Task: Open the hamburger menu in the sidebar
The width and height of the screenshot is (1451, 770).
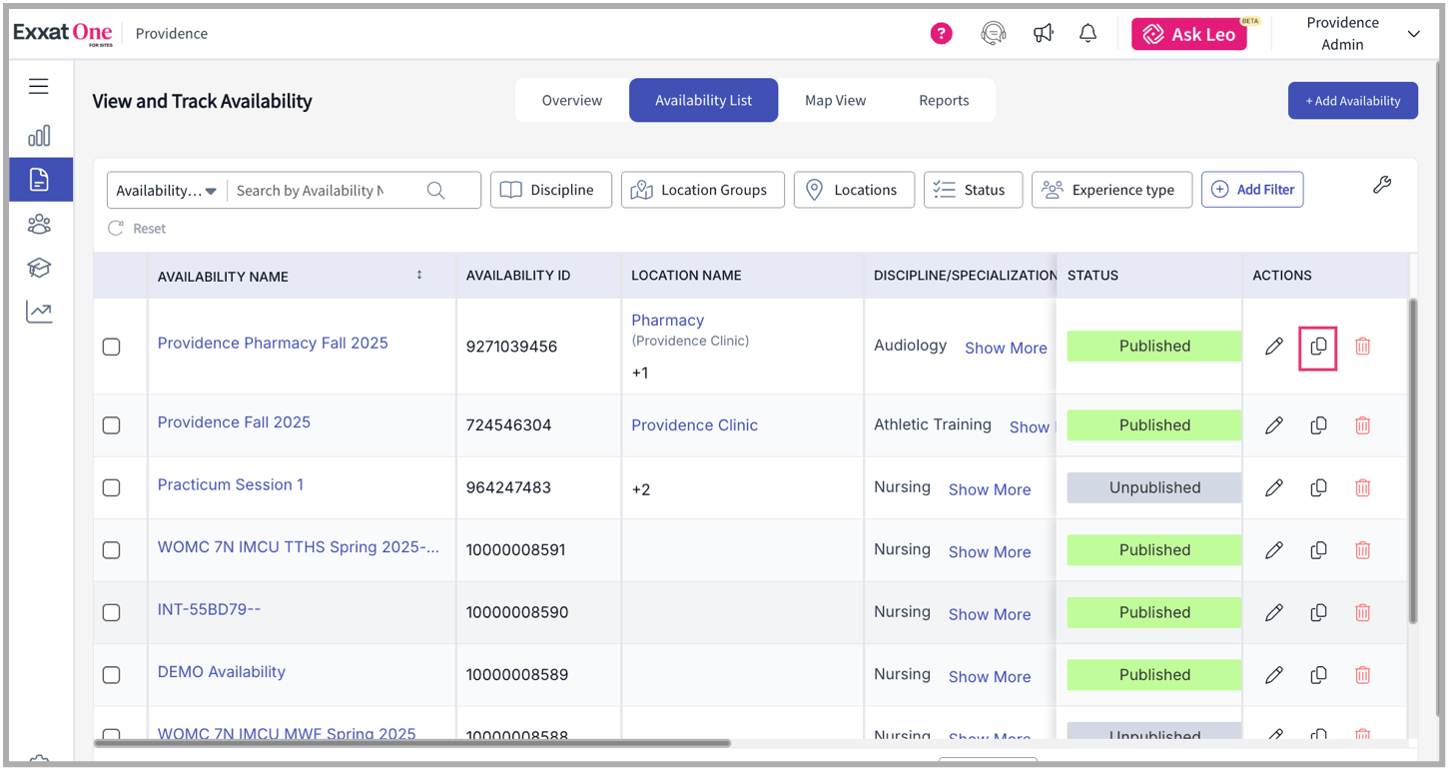Action: pyautogui.click(x=39, y=86)
